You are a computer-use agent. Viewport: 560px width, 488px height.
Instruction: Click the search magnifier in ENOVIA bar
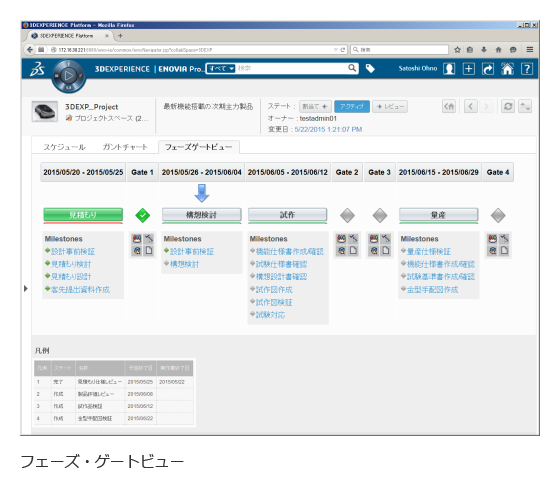pos(352,68)
